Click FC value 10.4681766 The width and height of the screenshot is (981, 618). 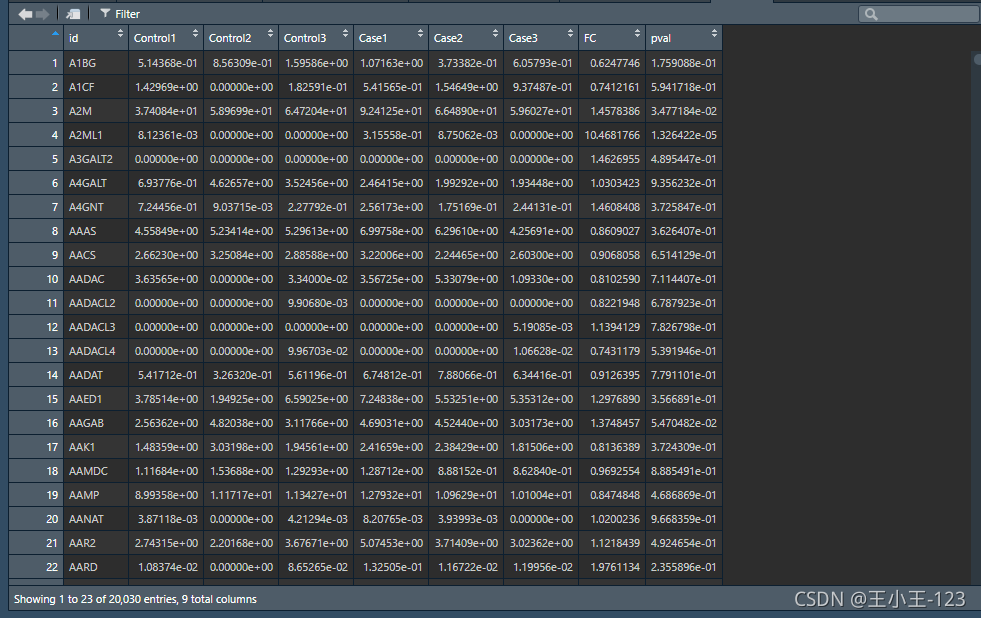point(612,135)
